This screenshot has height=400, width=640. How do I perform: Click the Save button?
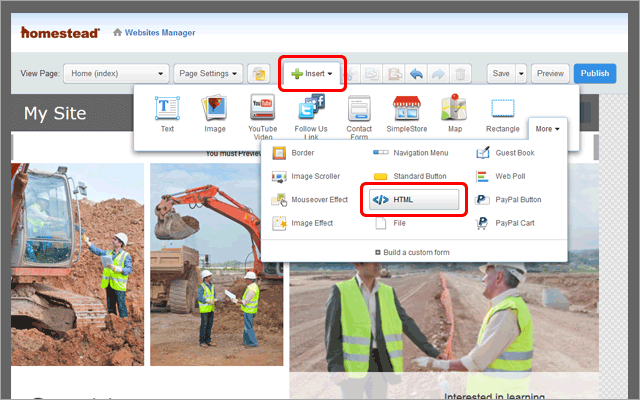point(501,74)
